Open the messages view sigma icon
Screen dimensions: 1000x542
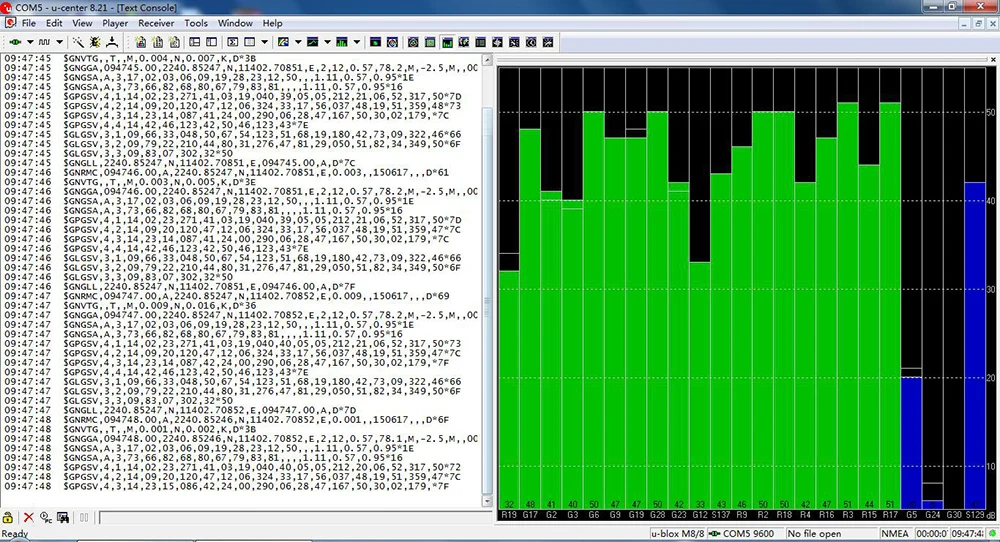(x=233, y=42)
